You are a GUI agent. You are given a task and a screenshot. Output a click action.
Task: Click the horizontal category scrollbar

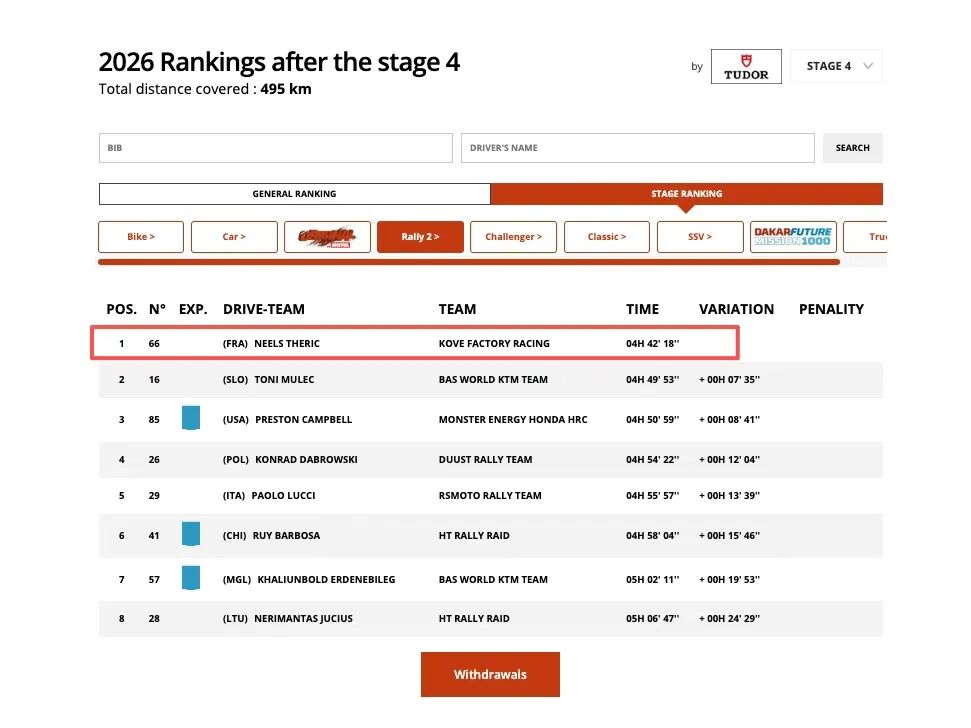tap(468, 263)
